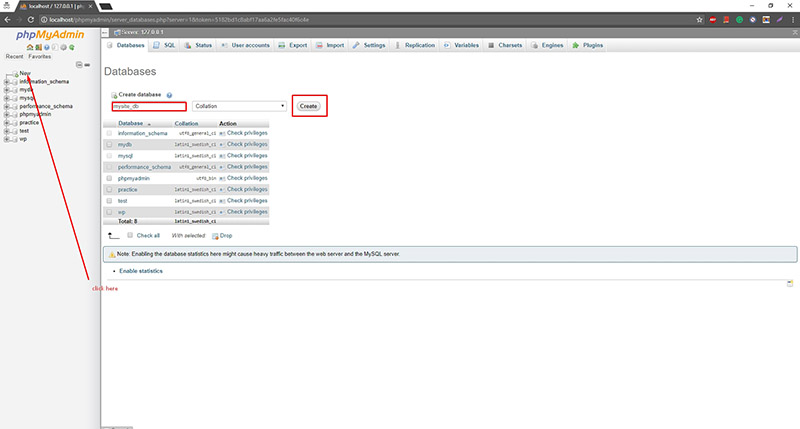Click the browser address bar

[367, 20]
